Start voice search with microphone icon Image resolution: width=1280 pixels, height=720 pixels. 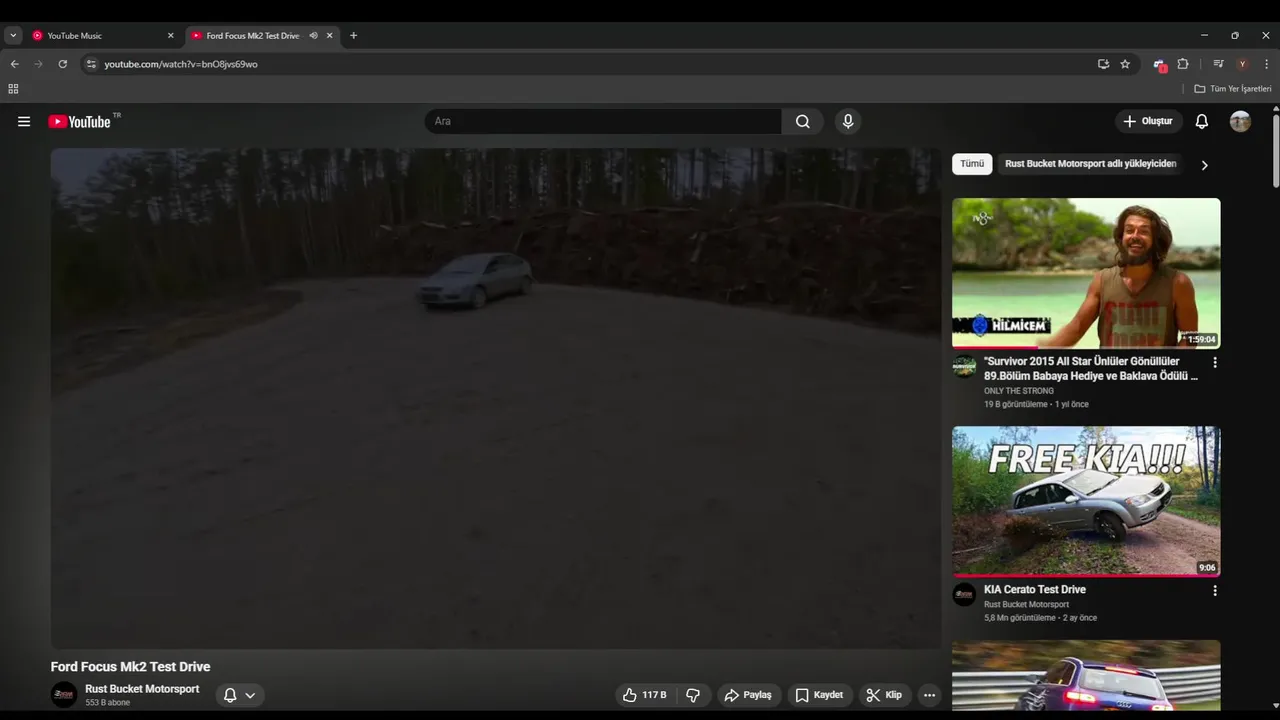[x=848, y=121]
